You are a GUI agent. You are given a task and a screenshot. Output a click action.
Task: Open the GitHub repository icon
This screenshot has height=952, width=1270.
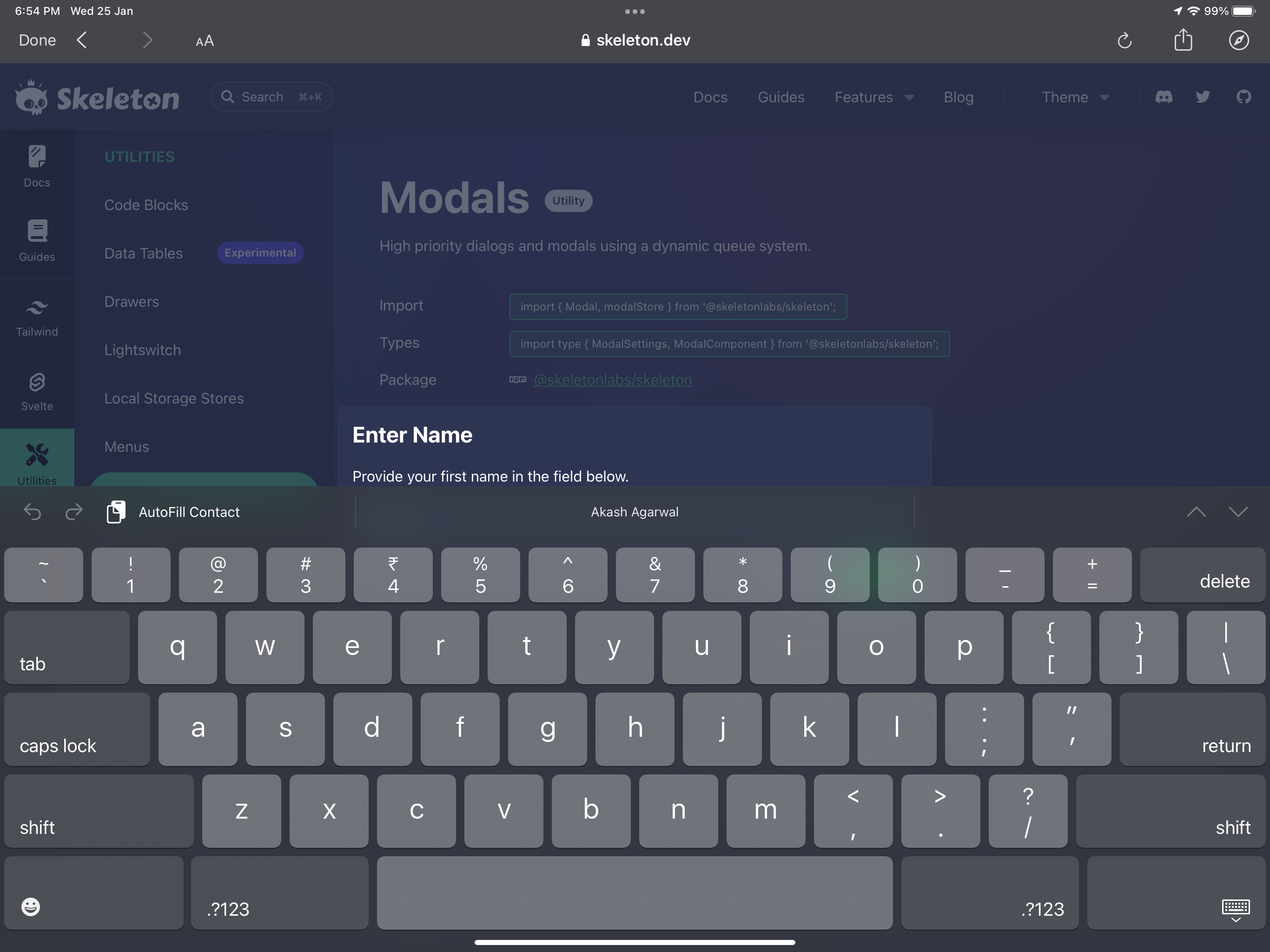click(x=1243, y=97)
